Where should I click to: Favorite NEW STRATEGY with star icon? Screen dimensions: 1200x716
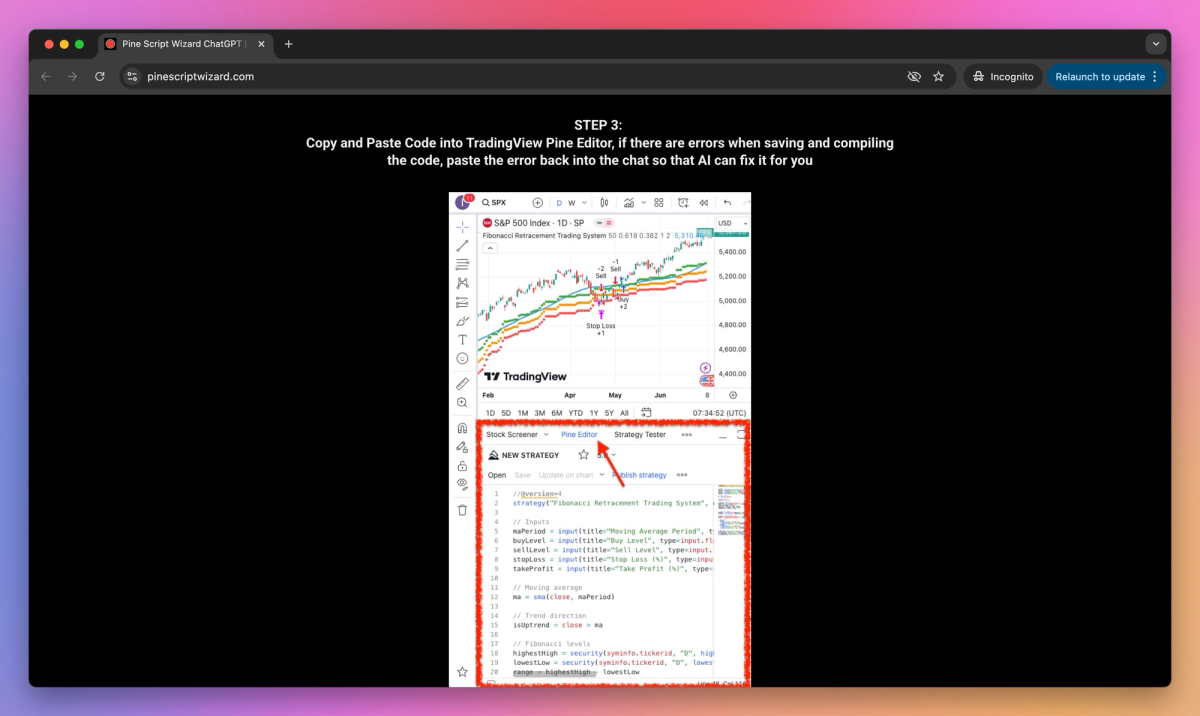(584, 455)
